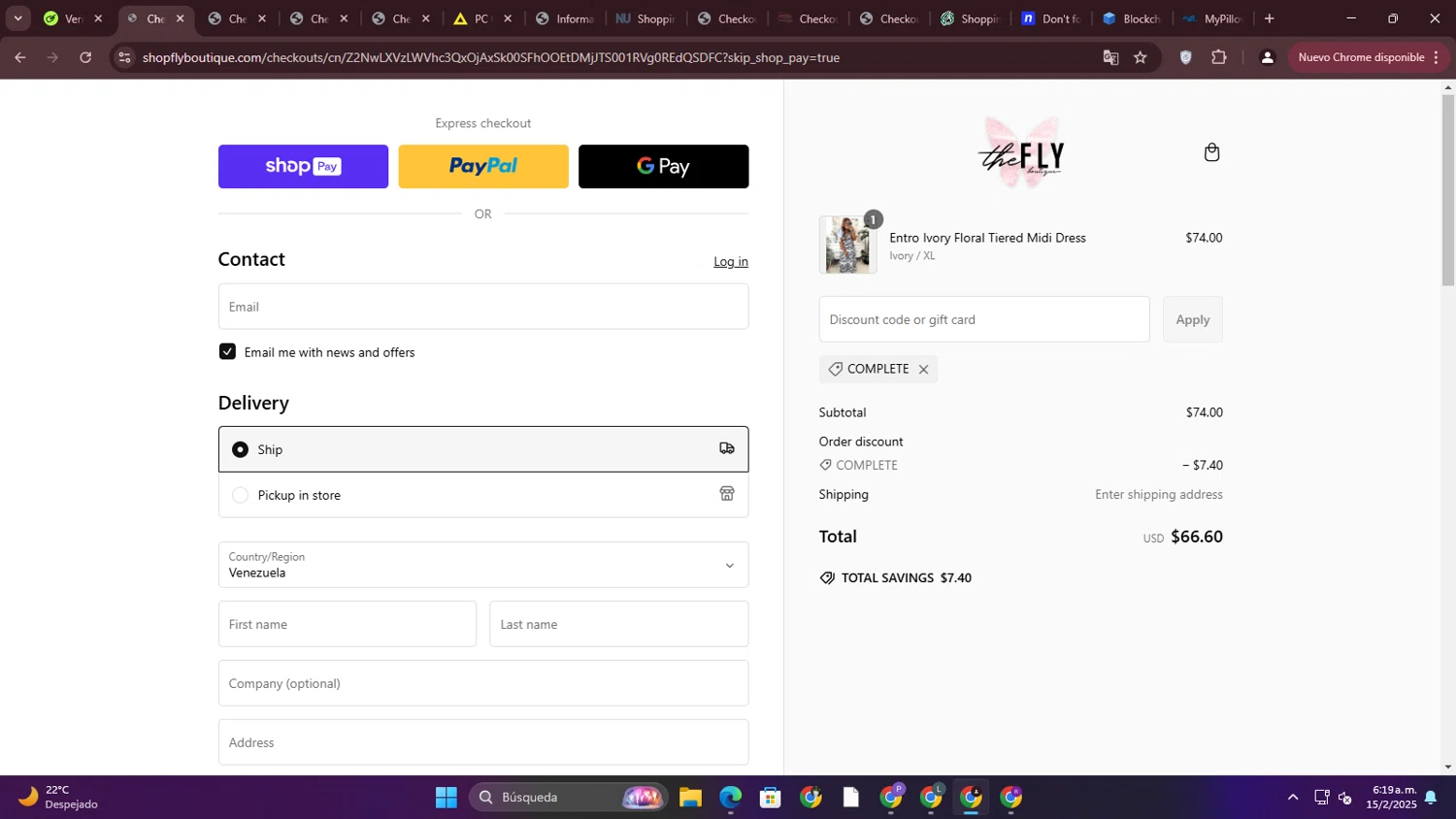Open the Búsqueda taskbar search box
Screen dimensions: 1456x819
tap(569, 798)
